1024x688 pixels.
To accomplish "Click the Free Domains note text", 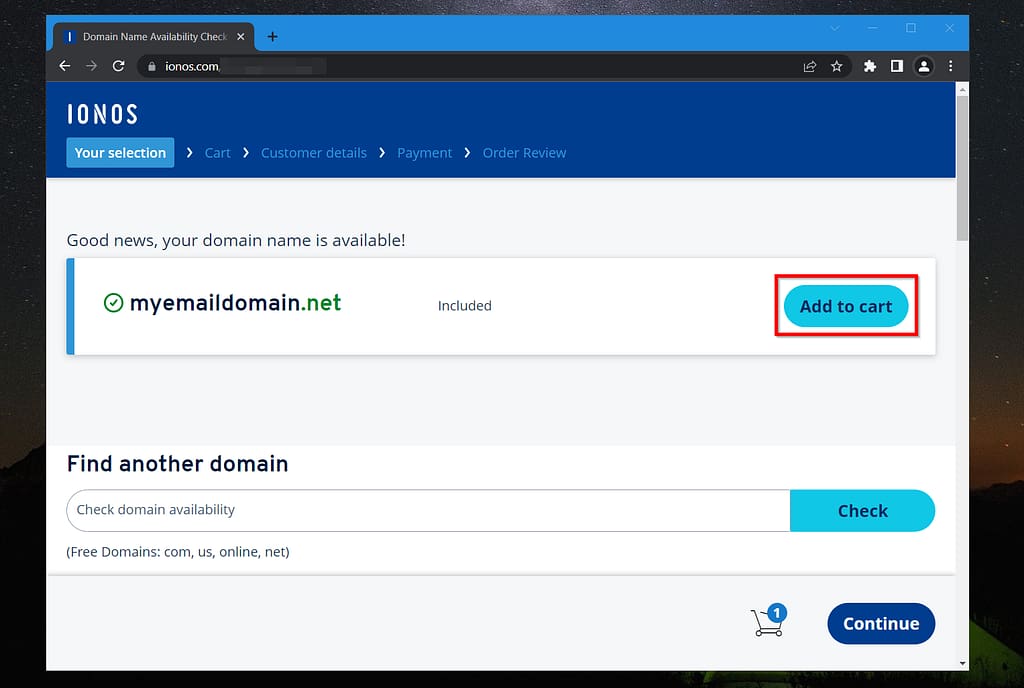I will point(178,552).
